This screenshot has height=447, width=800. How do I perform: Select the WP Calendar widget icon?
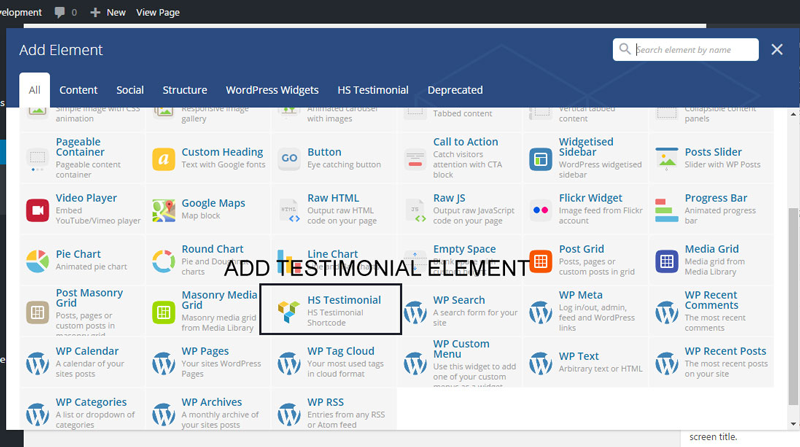[x=37, y=363]
